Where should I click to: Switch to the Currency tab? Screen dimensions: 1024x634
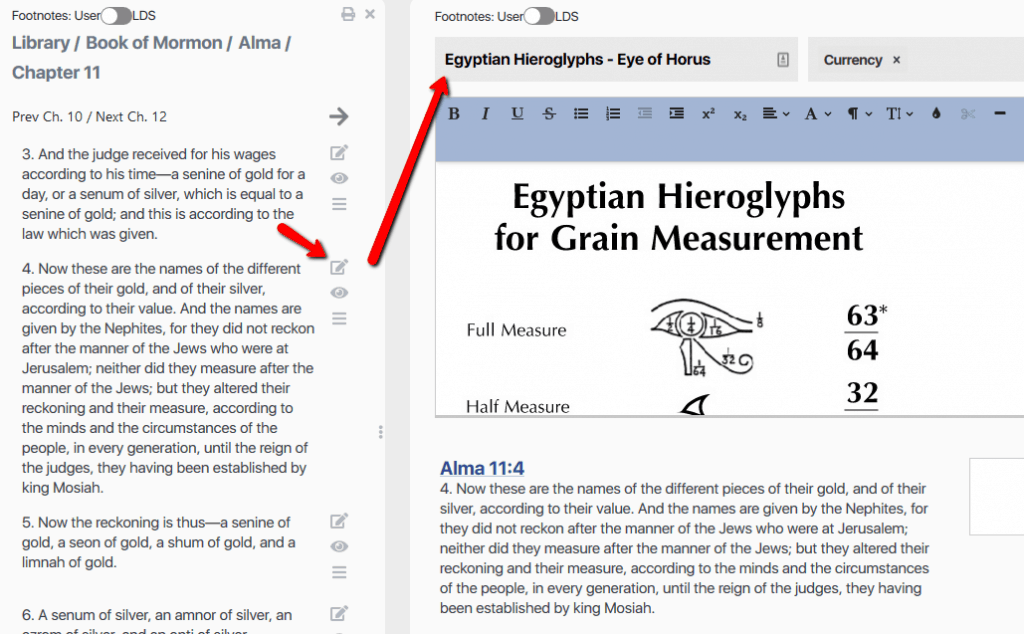(855, 59)
